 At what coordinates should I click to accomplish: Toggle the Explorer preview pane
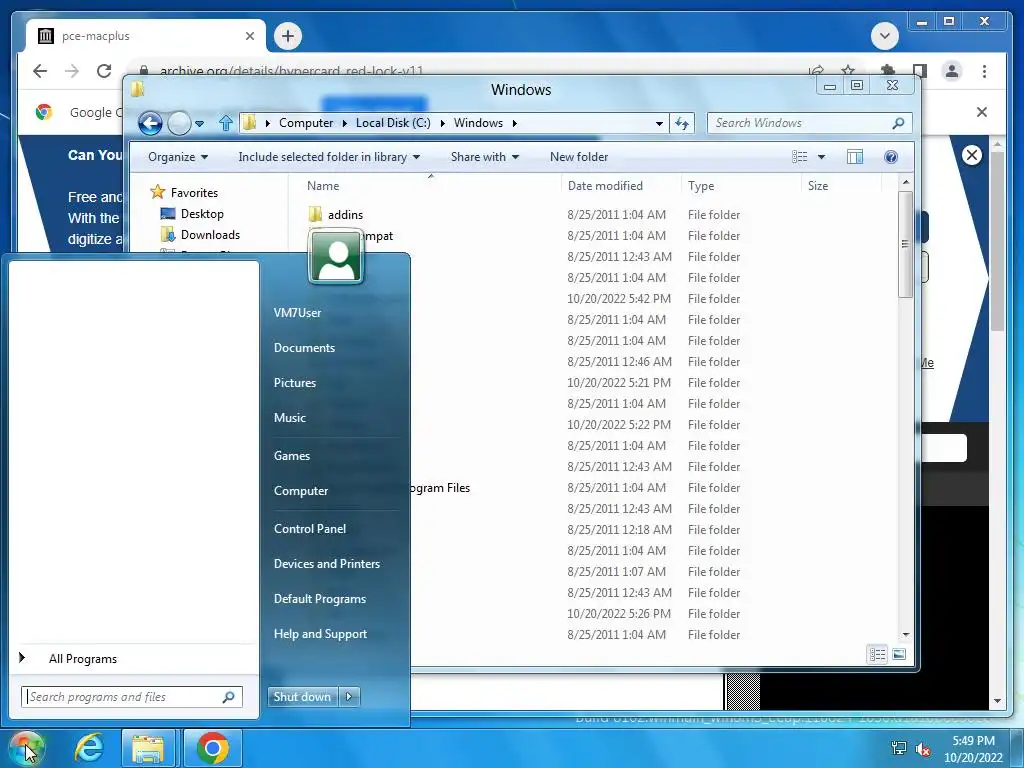pos(855,157)
